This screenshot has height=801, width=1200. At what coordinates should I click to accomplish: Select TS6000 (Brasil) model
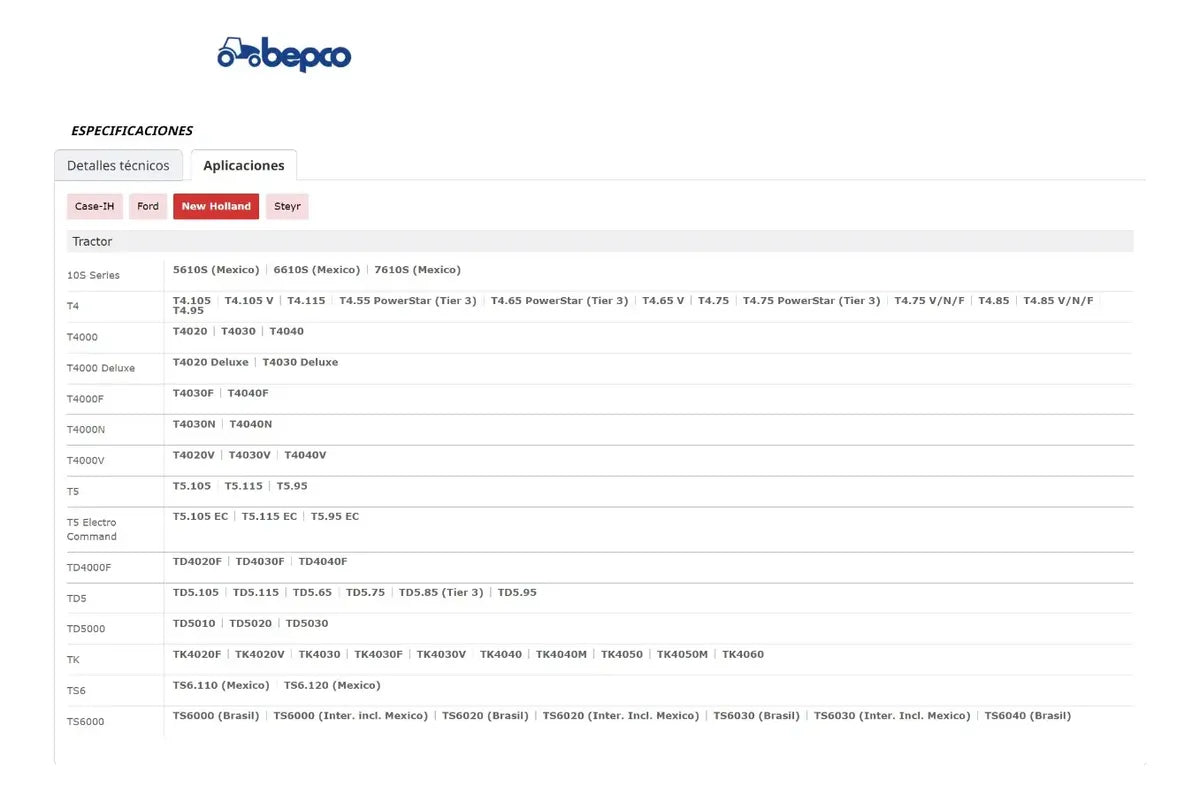[x=216, y=717]
